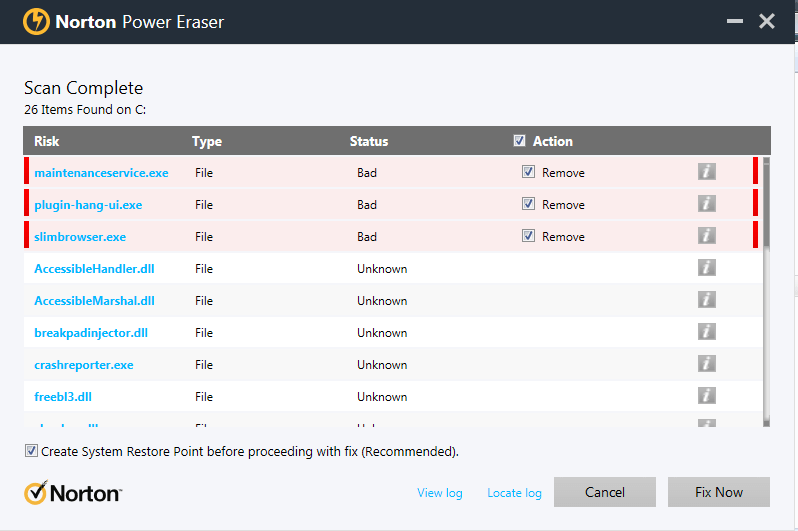Image resolution: width=798 pixels, height=531 pixels.
Task: Click info icon for crashreporter.exe
Action: point(707,364)
